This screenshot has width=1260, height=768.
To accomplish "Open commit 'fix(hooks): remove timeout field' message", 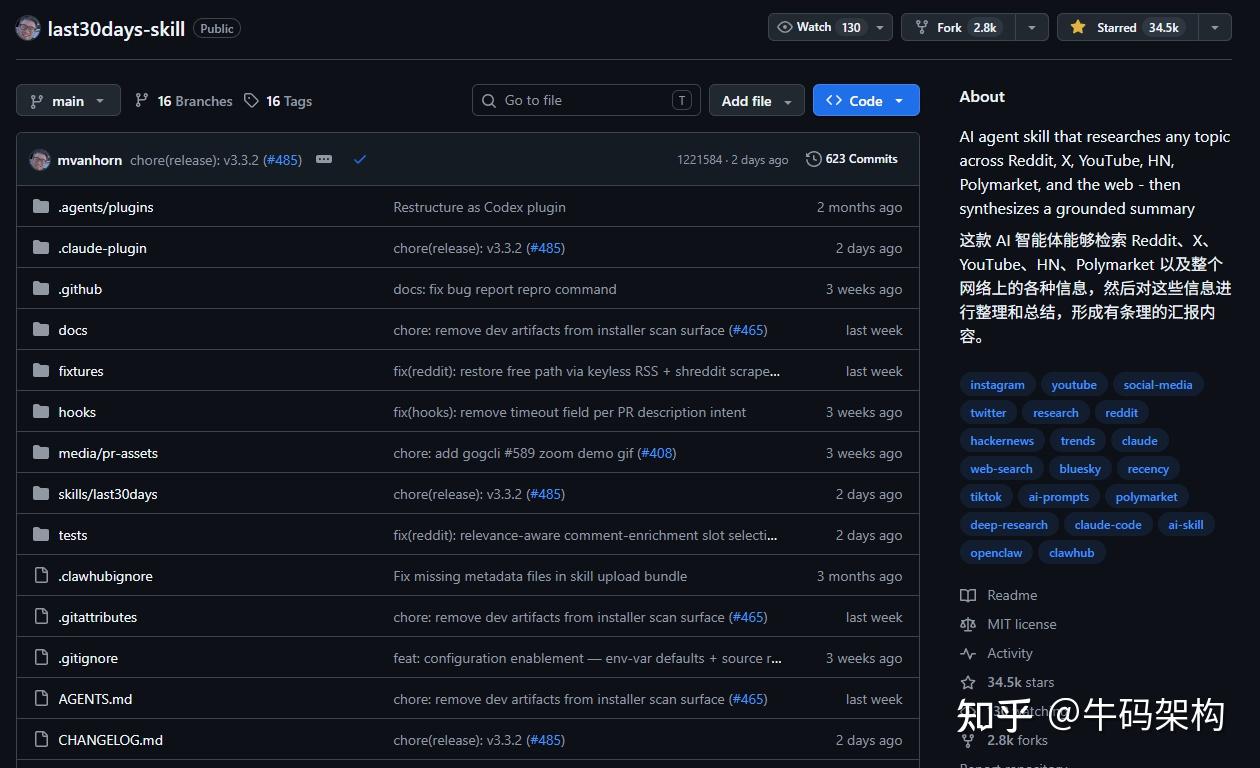I will coord(569,412).
